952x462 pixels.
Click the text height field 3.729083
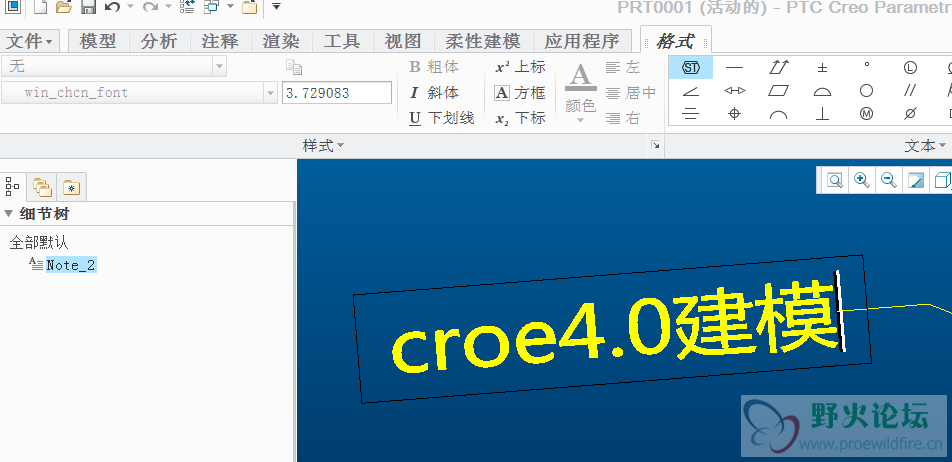point(337,93)
